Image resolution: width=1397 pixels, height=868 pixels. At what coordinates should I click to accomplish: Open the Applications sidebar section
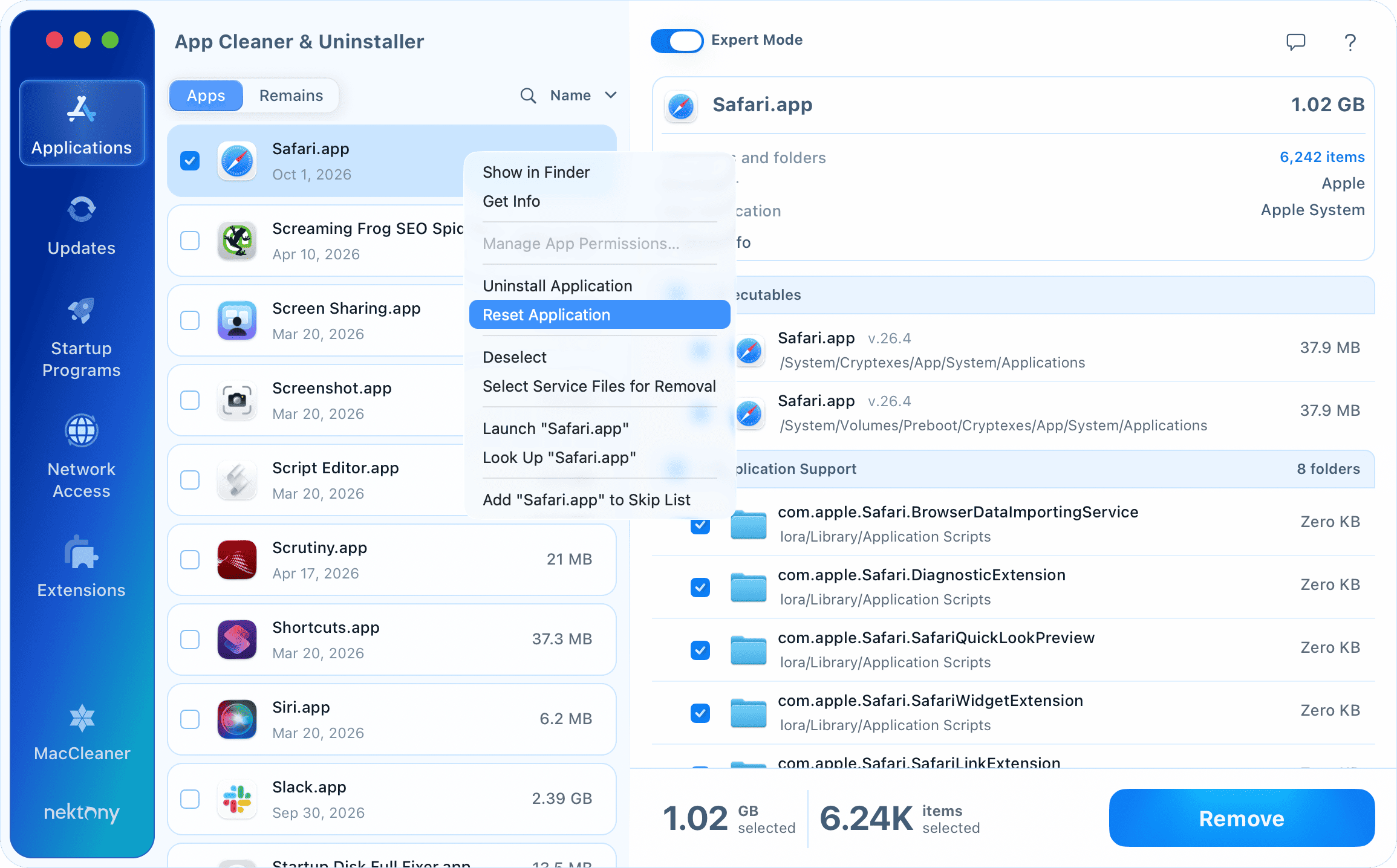(82, 123)
